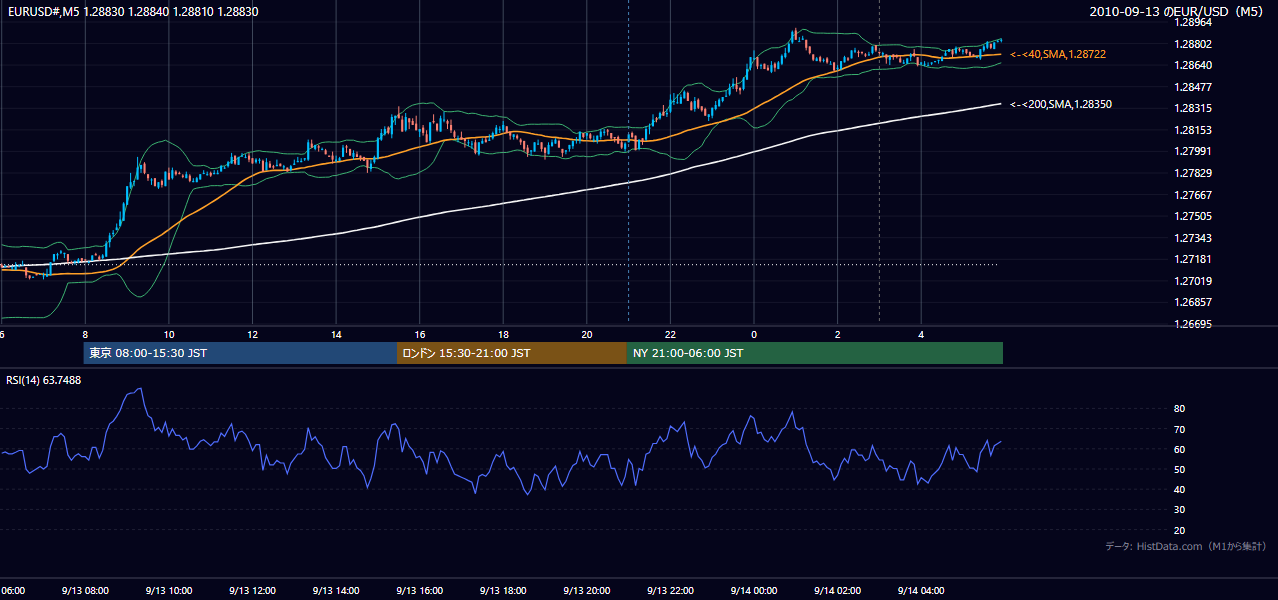Image resolution: width=1278 pixels, height=600 pixels.
Task: Click the white 200 SMA 1.28350 label
Action: tap(1061, 104)
